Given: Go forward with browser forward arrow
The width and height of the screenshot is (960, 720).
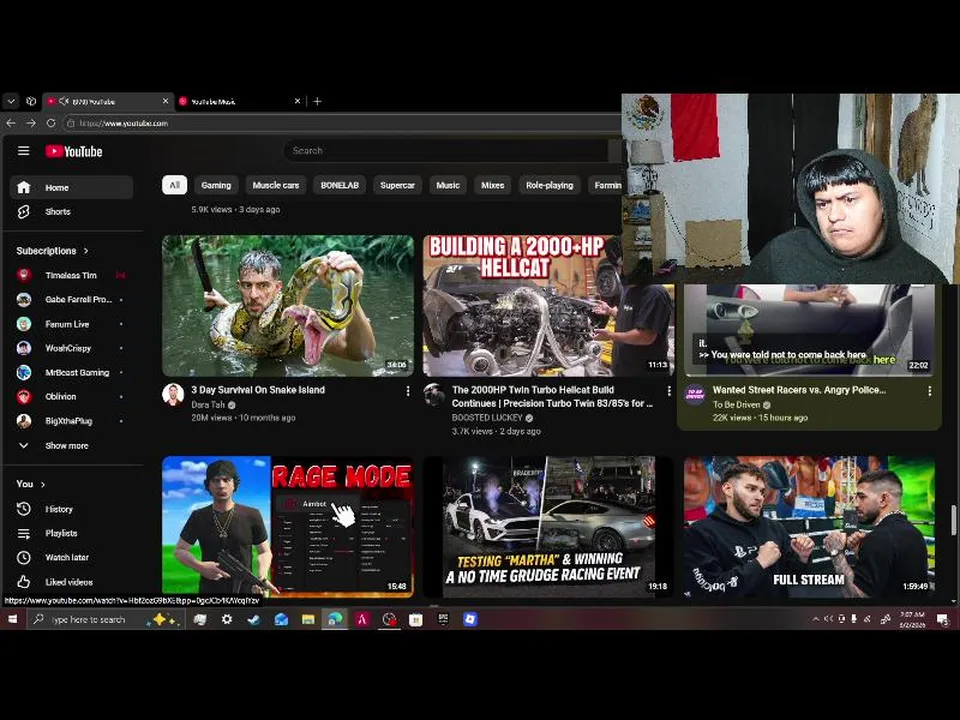Looking at the screenshot, I should [31, 123].
